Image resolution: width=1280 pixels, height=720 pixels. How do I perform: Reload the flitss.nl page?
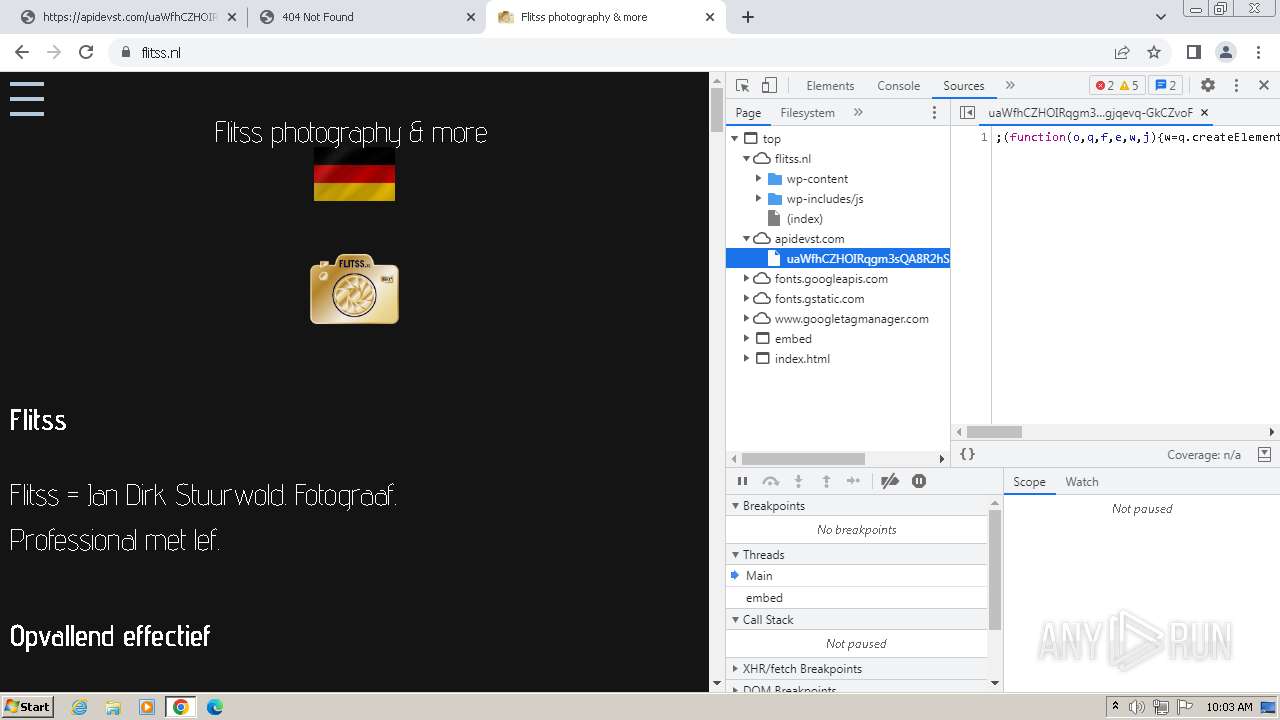pyautogui.click(x=86, y=52)
